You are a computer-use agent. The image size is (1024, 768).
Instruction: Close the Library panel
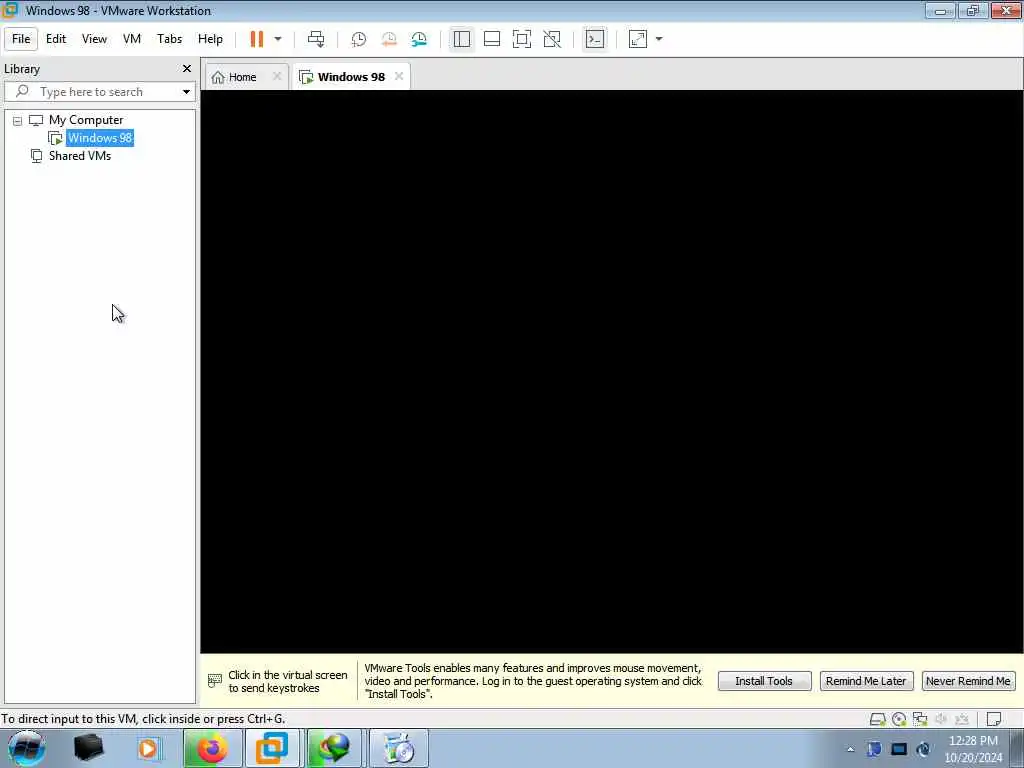[187, 69]
